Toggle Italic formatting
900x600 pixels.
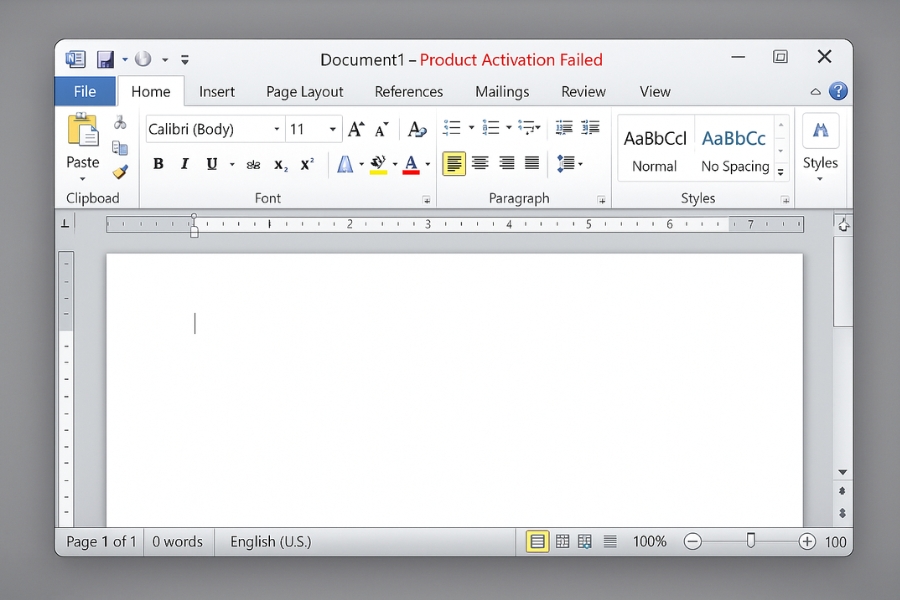184,164
